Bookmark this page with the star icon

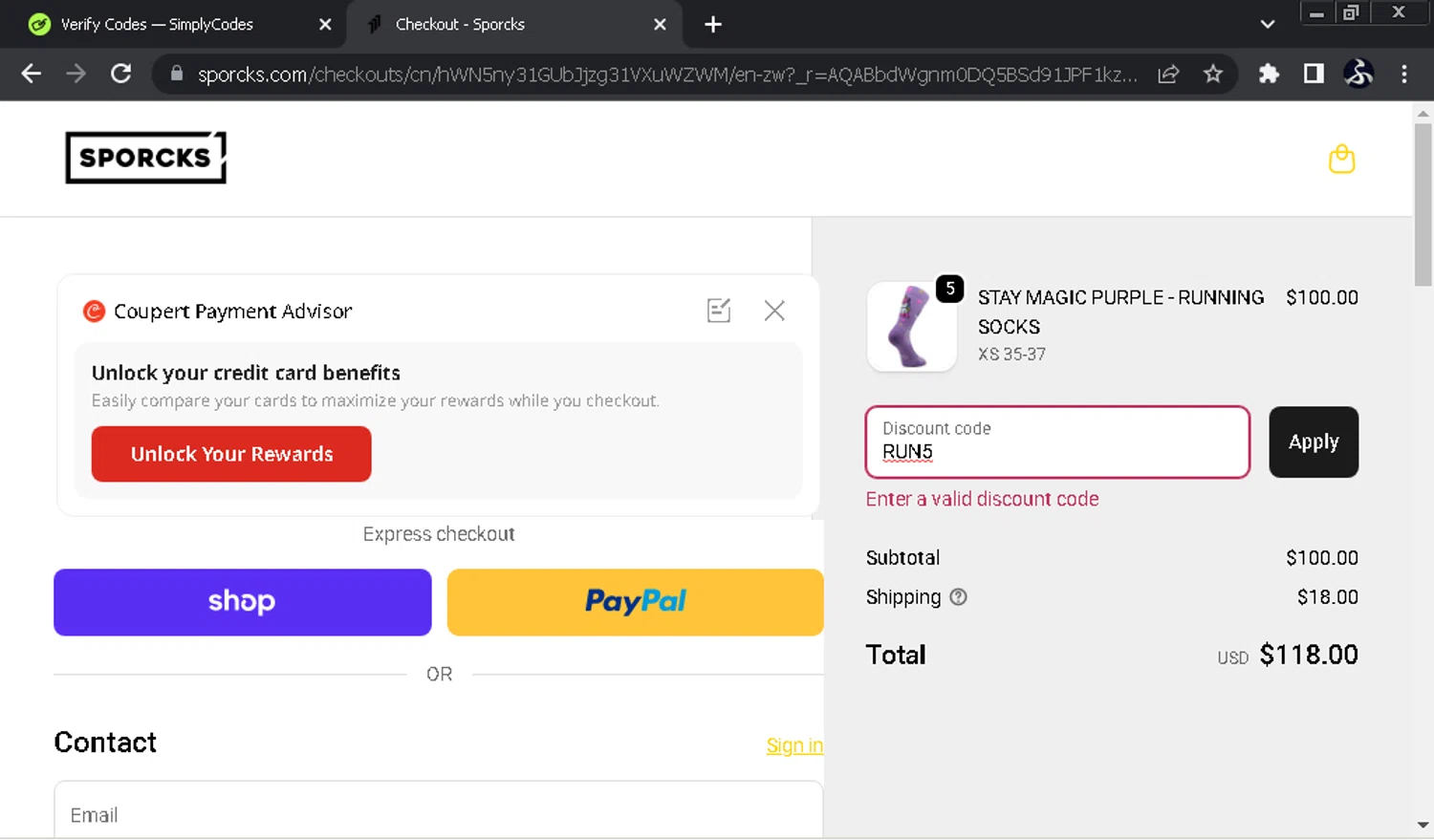1213,74
